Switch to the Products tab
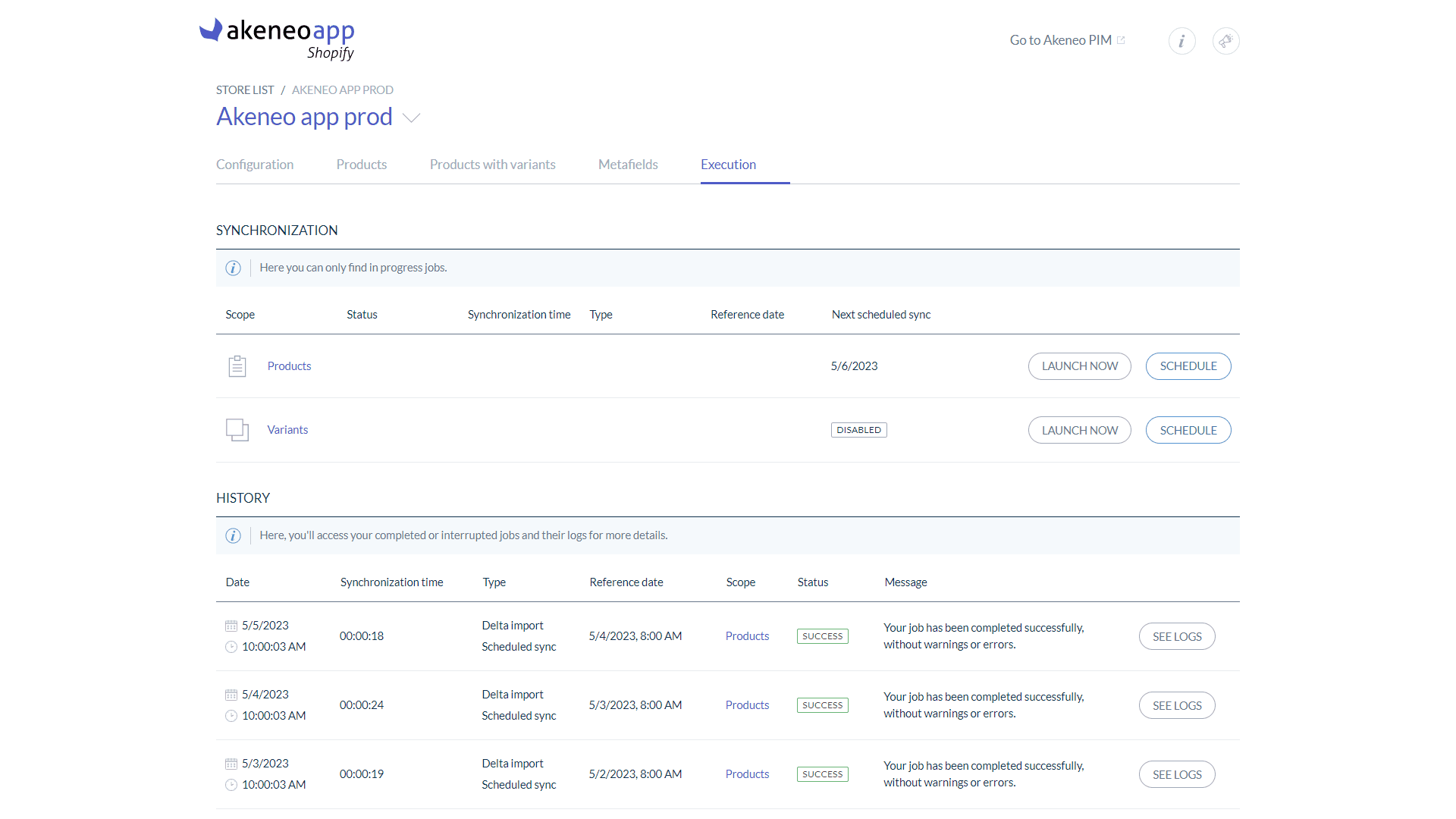 click(362, 165)
